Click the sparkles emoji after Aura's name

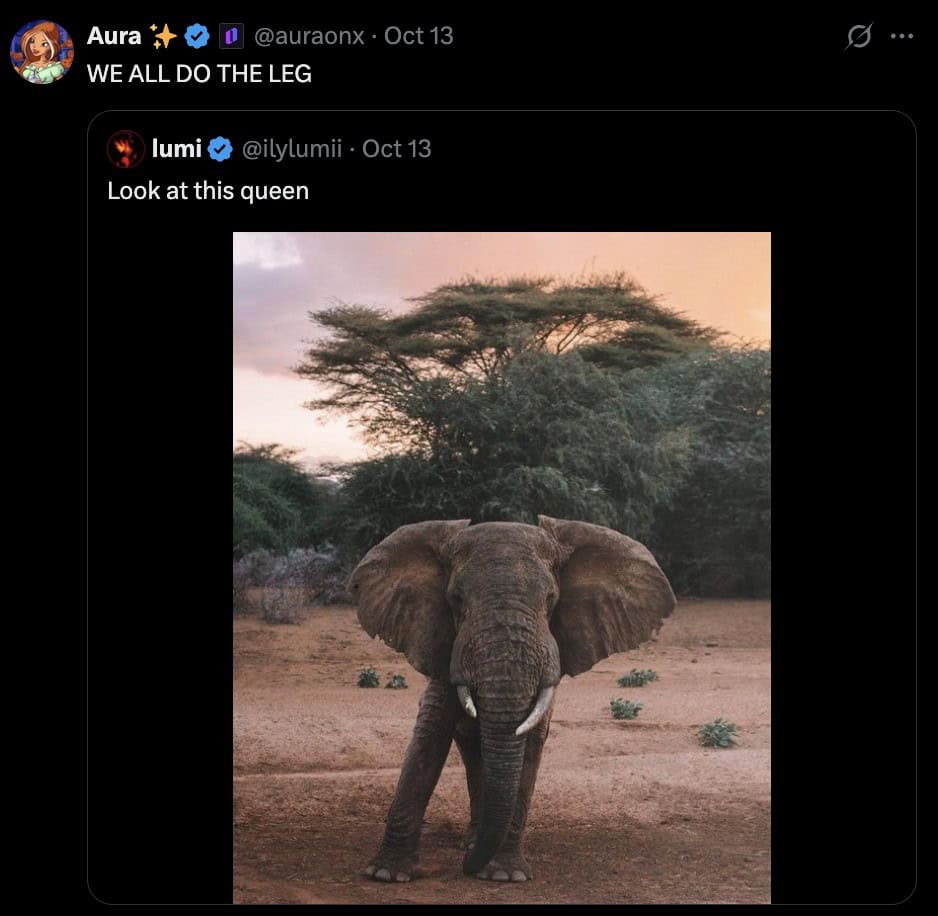coord(163,36)
